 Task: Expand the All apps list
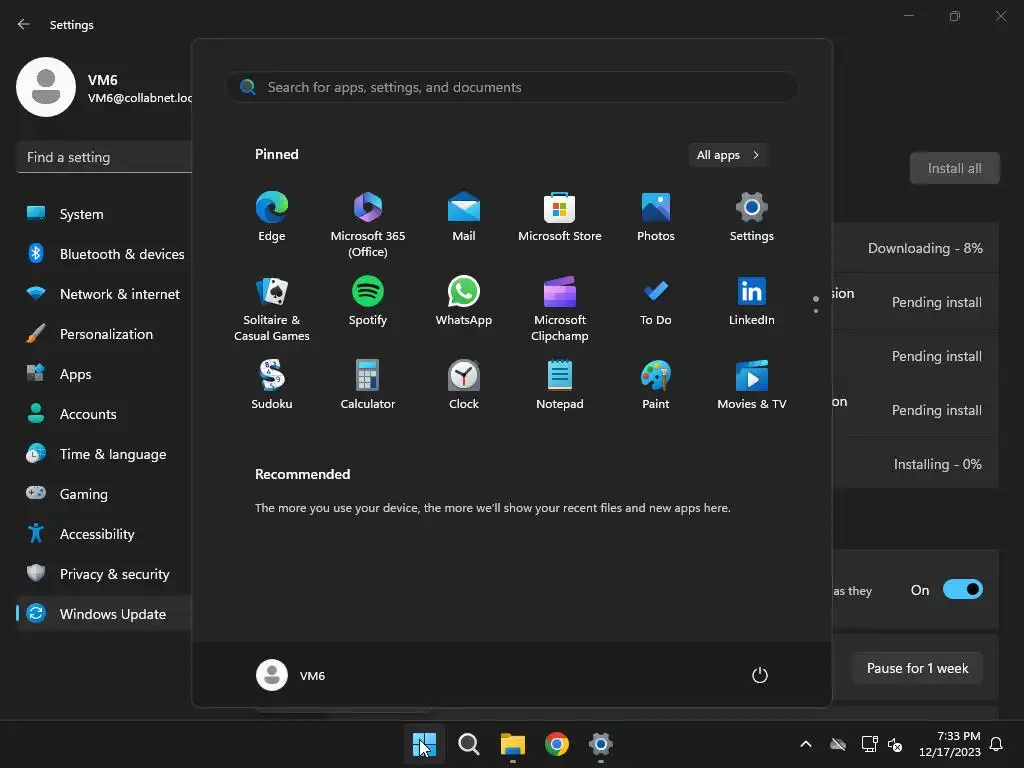(x=728, y=155)
